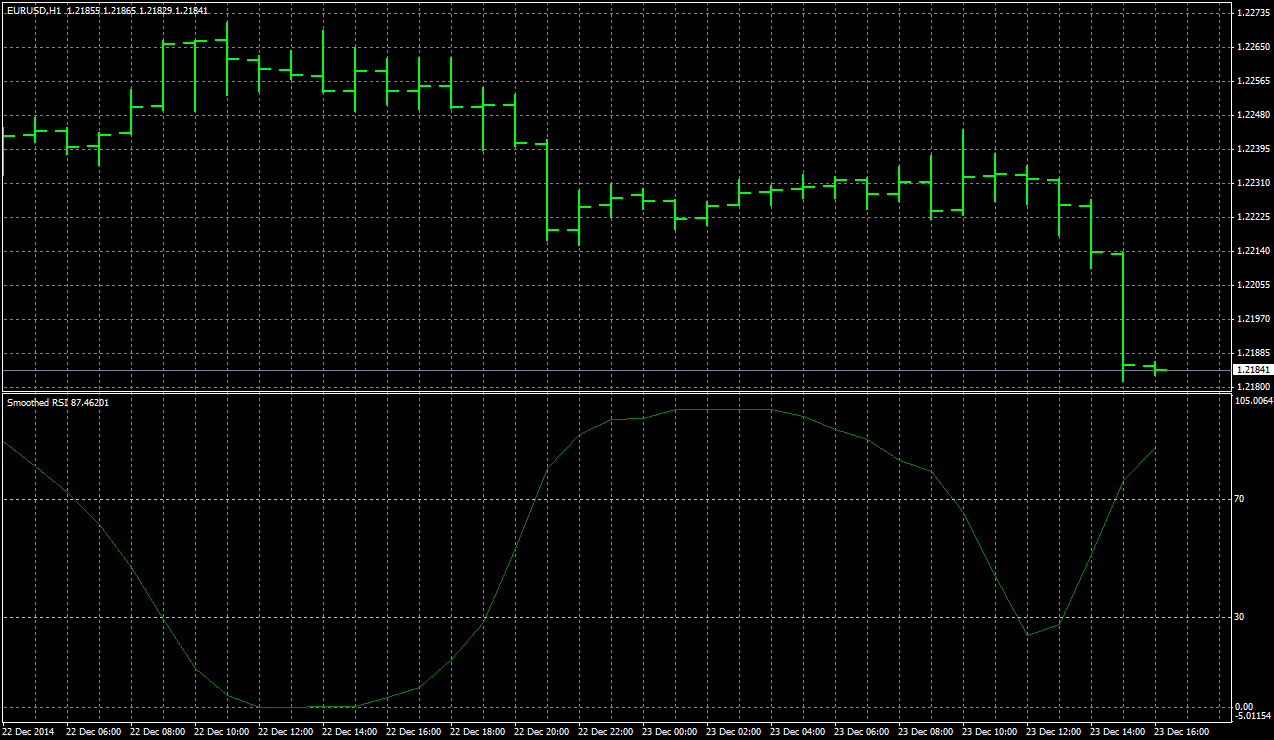Select the 23 Dec 08:00 time label

(x=926, y=732)
